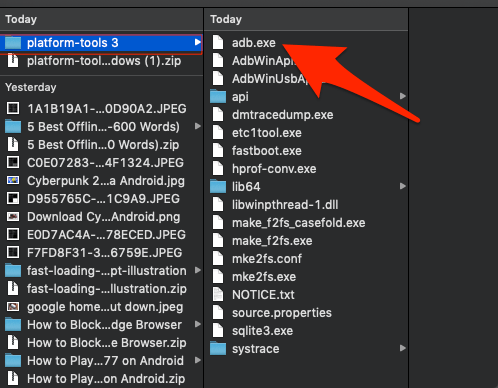498x388 pixels.
Task: Click the Cyberpunk 2...a Android.jpg thumbnail icon
Action: tap(13, 181)
